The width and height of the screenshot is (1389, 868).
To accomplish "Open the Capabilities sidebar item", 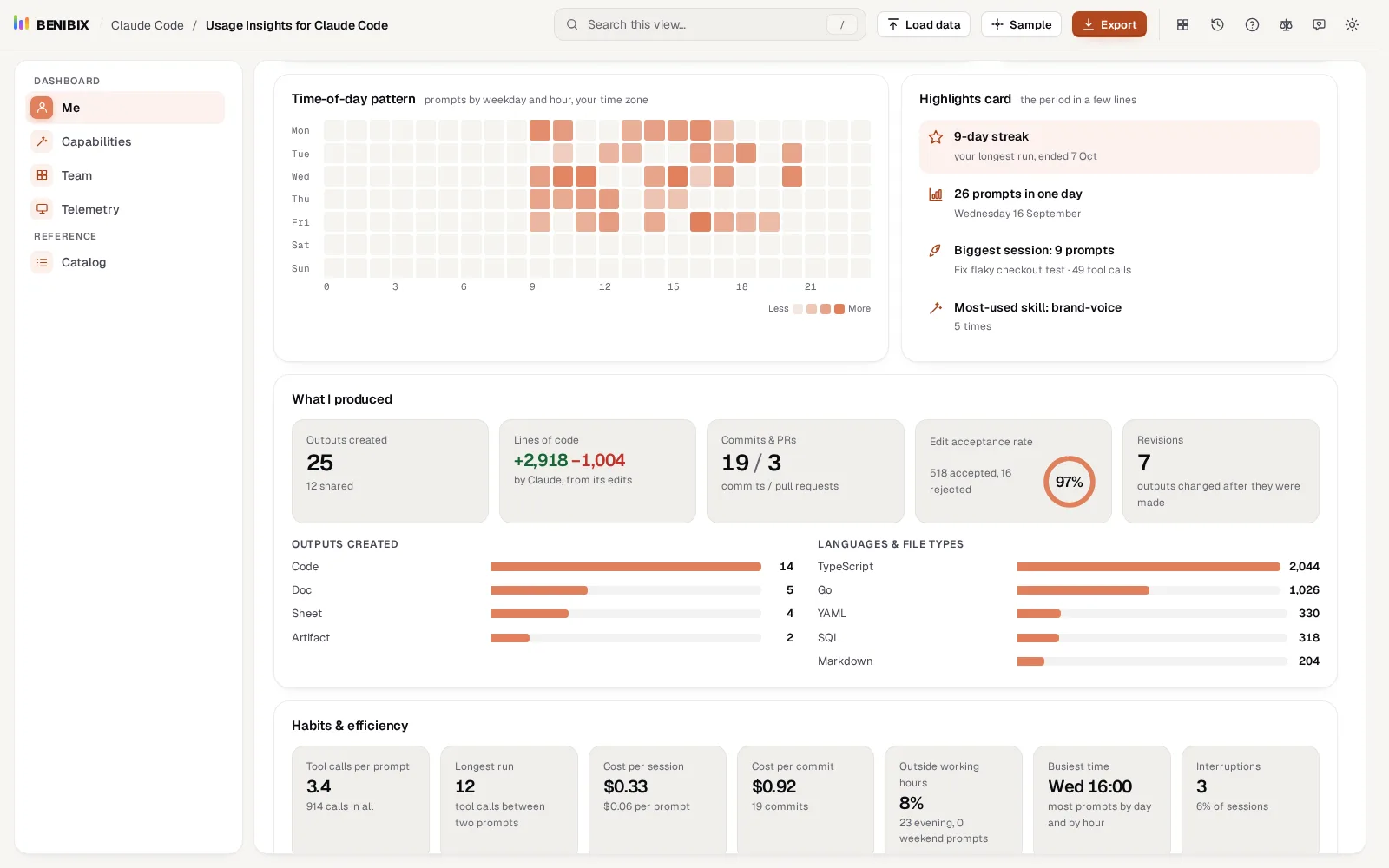I will (x=125, y=141).
